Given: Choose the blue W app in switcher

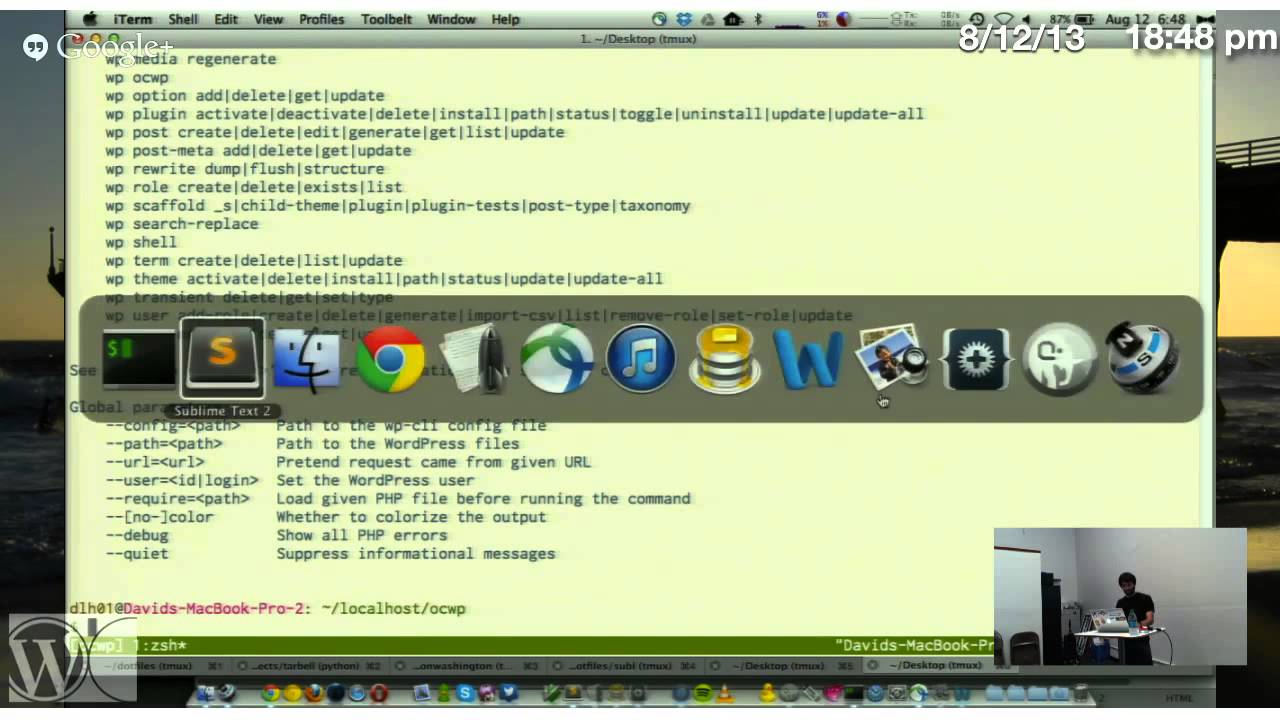Looking at the screenshot, I should click(808, 358).
